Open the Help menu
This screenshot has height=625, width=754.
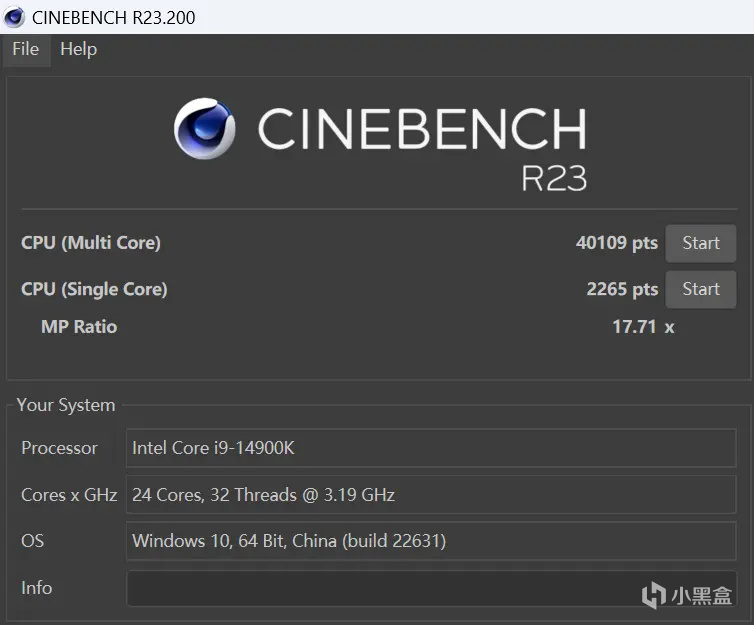(79, 50)
